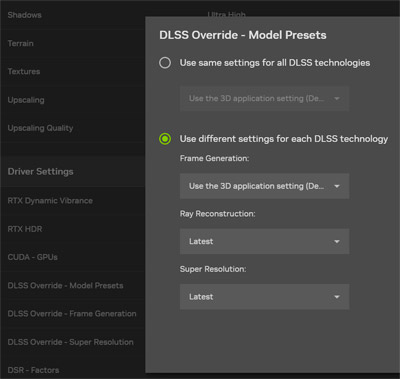Click the CUDA - GPUs setting row
This screenshot has width=400, height=379.
coord(73,257)
